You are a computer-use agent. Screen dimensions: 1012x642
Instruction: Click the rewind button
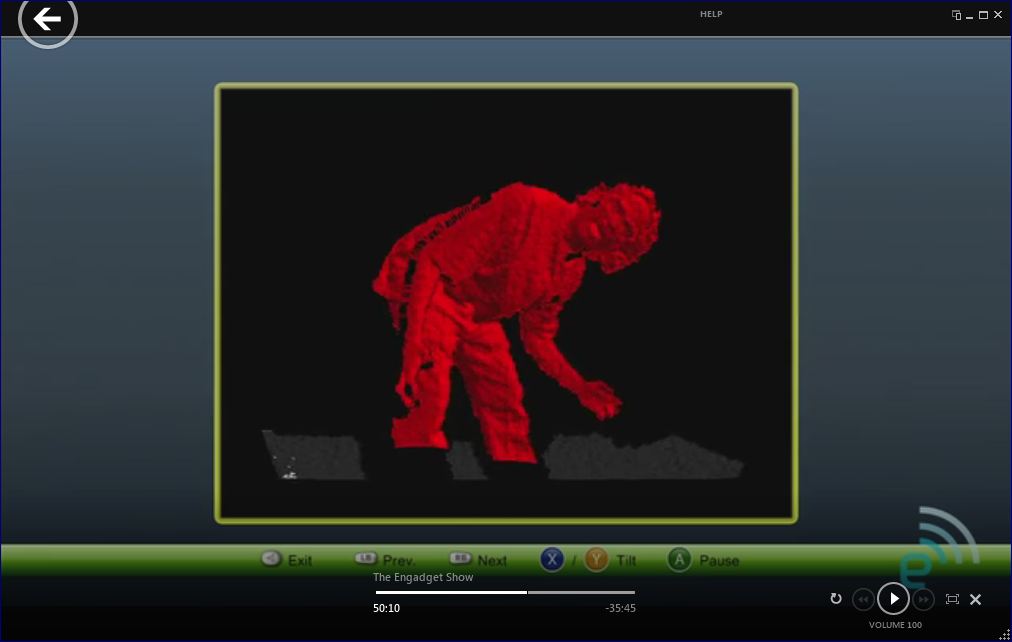(x=863, y=599)
